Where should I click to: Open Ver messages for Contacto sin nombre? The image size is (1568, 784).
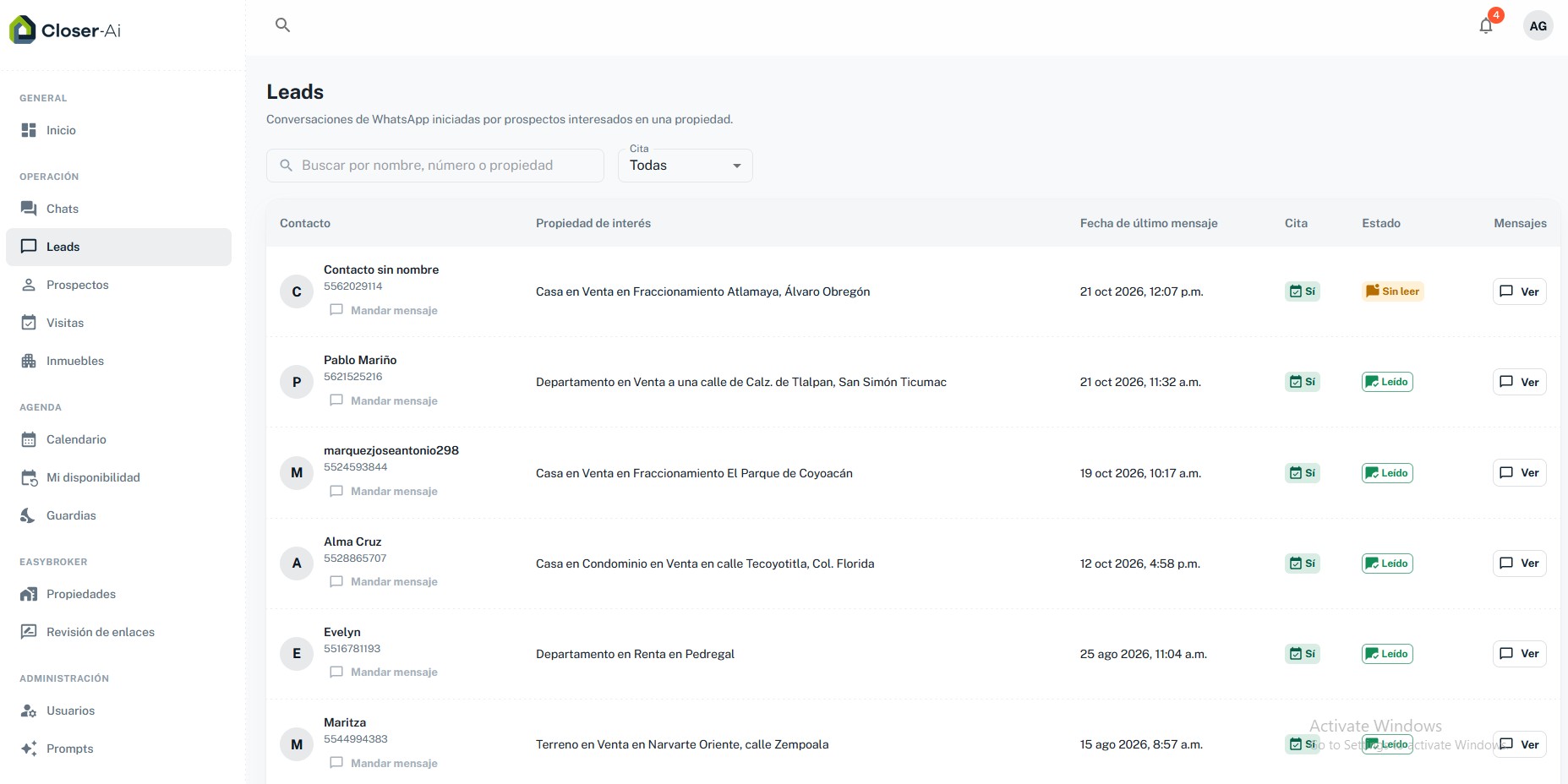[x=1519, y=291]
